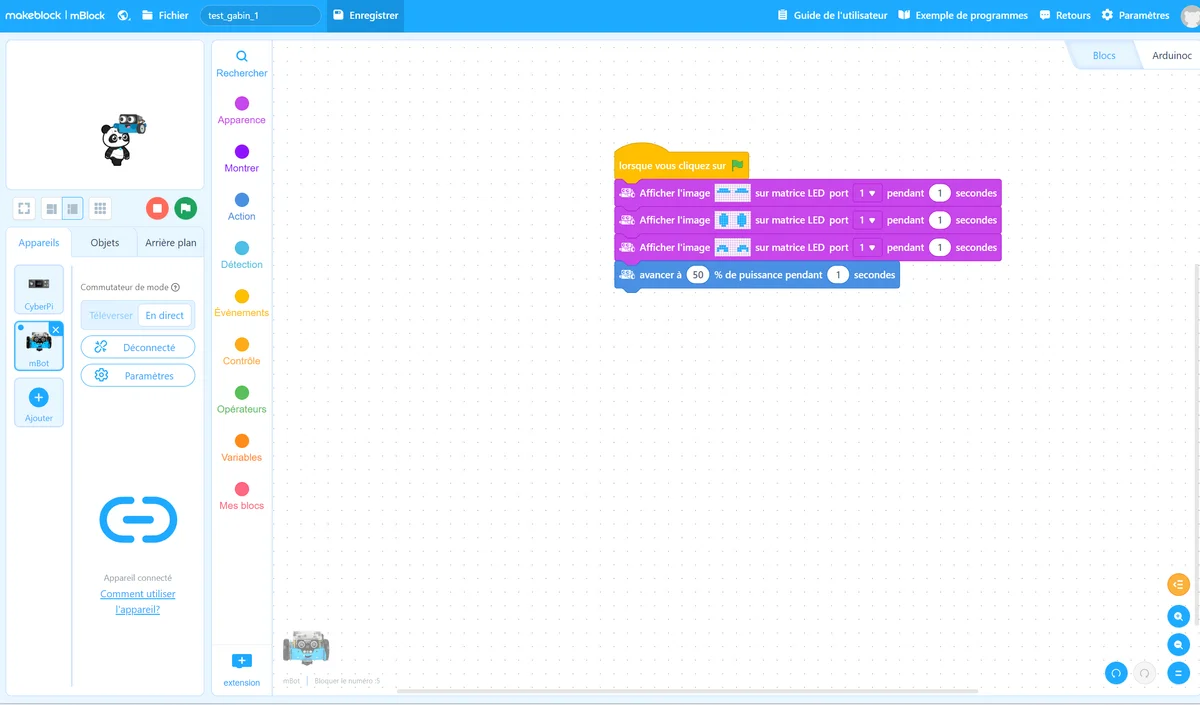
Task: Select the Contrôle block category
Action: [242, 351]
